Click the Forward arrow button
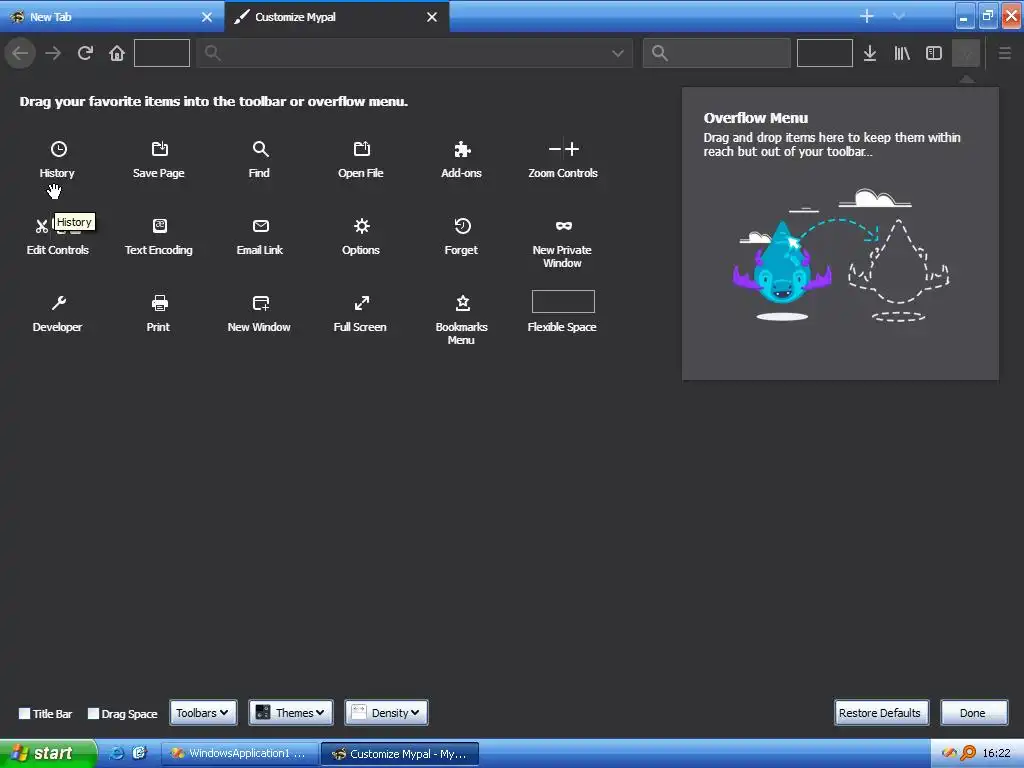 click(53, 53)
